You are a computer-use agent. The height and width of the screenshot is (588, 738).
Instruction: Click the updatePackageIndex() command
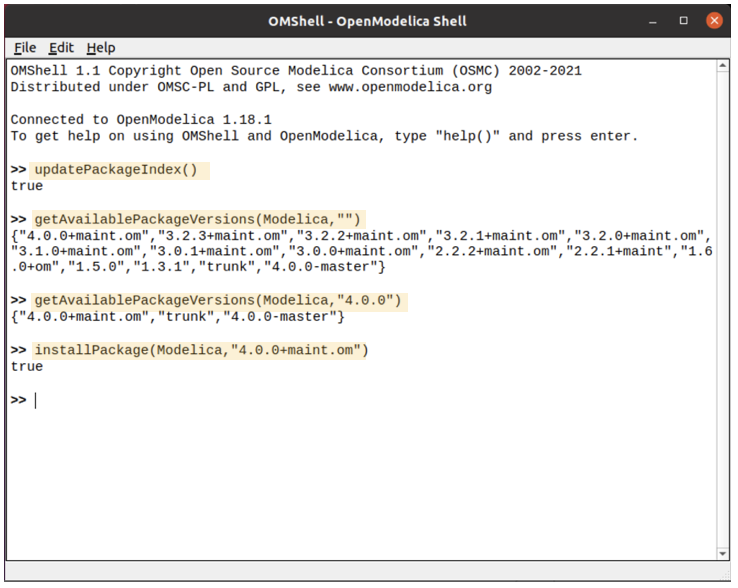116,169
